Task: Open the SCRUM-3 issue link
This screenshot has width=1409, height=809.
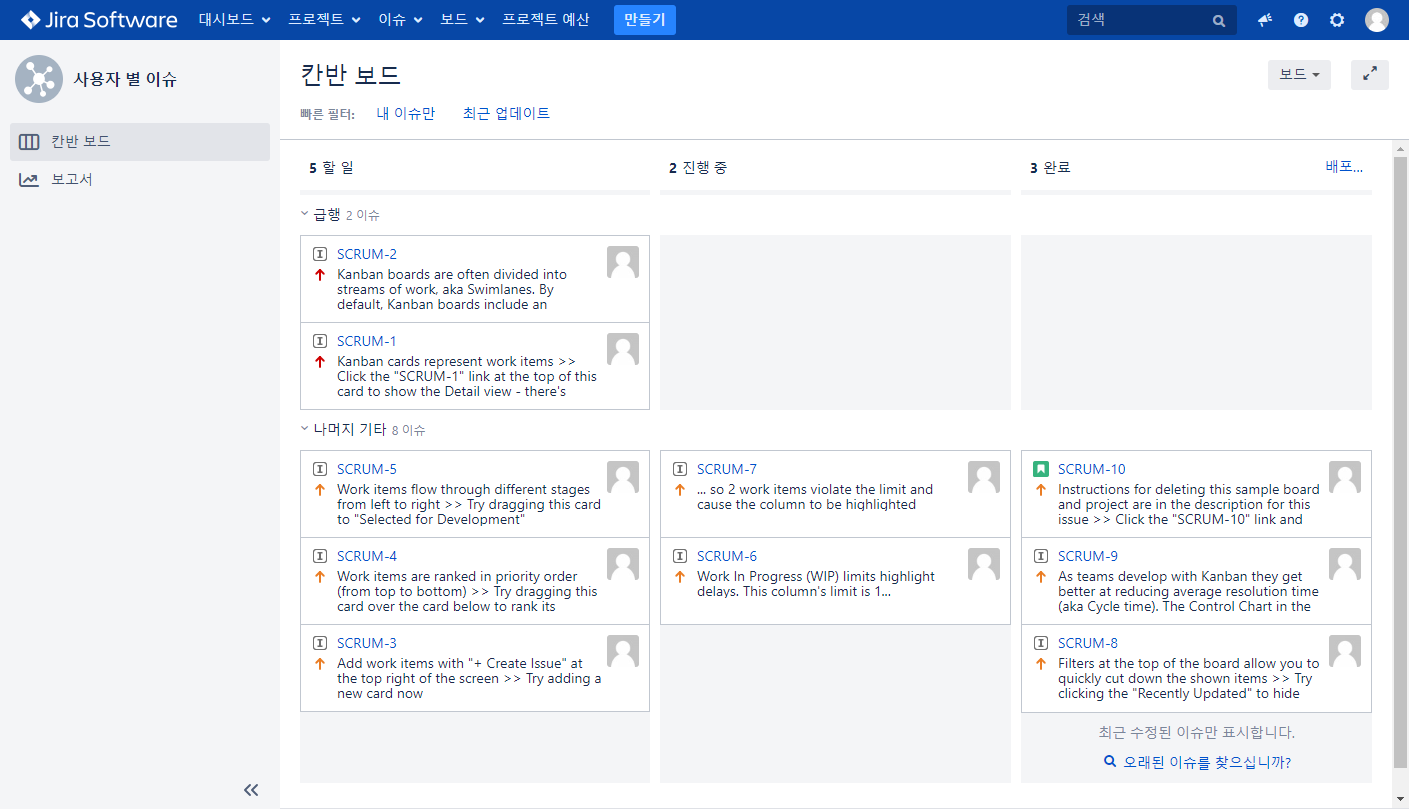Action: click(367, 643)
